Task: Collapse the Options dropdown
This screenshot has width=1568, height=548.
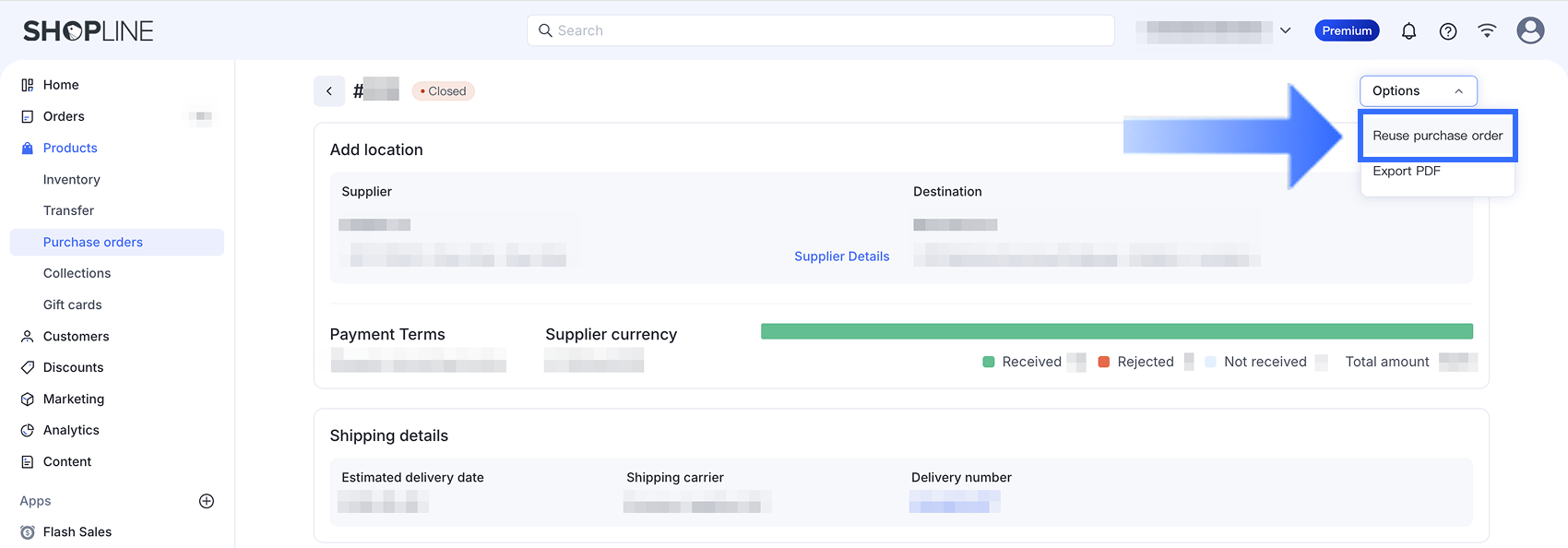Action: tap(1419, 91)
